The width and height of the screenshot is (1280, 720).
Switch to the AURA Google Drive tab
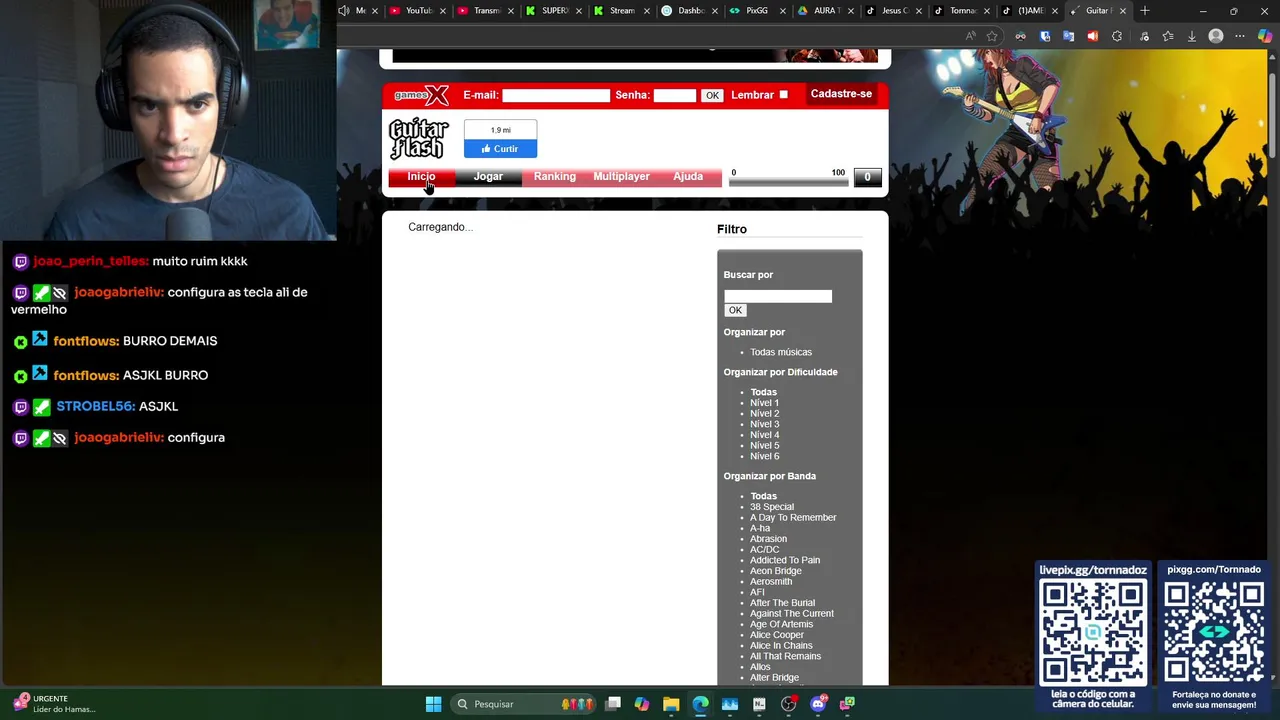pos(823,11)
